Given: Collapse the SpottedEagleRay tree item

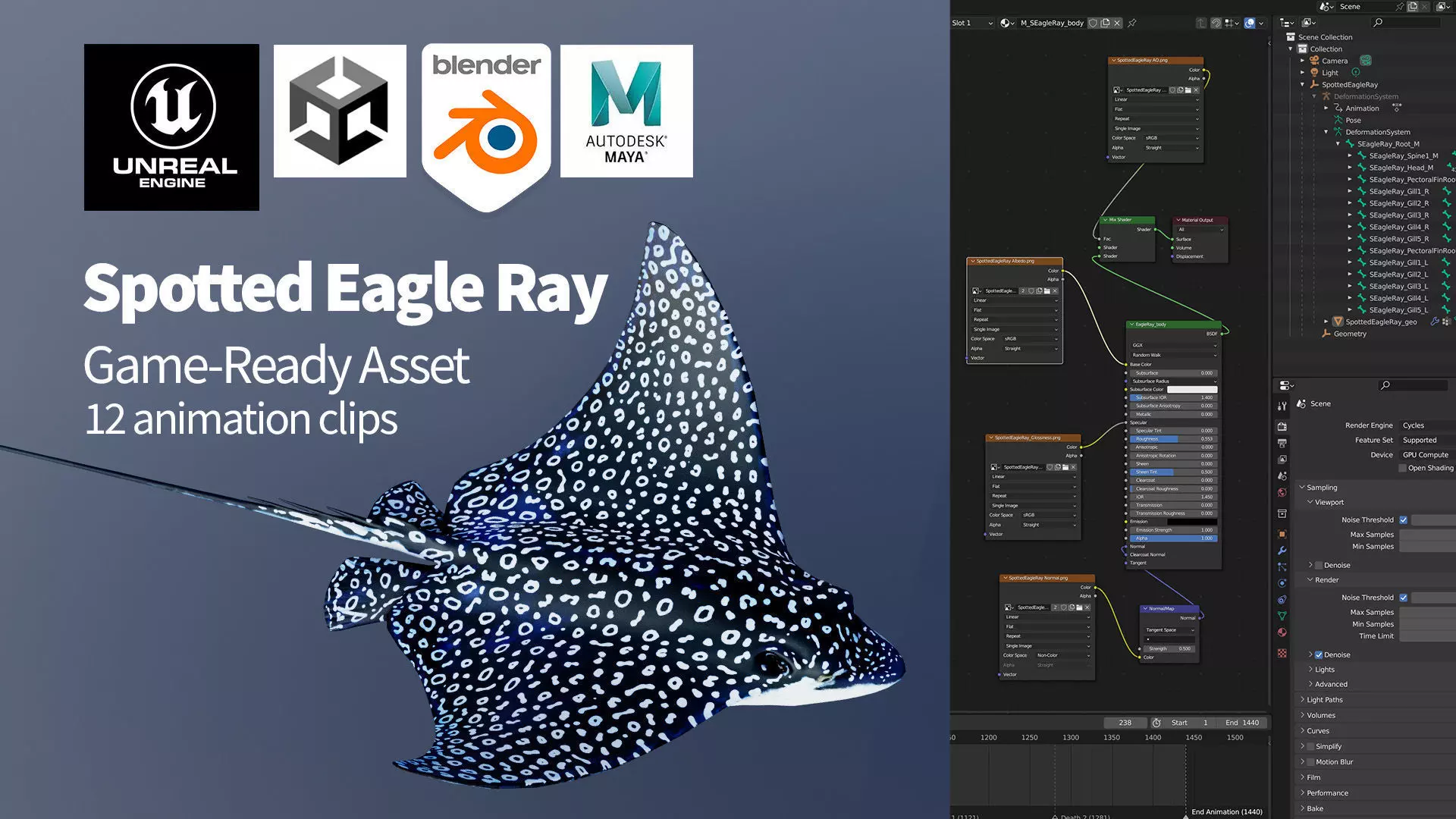Looking at the screenshot, I should tap(1303, 85).
